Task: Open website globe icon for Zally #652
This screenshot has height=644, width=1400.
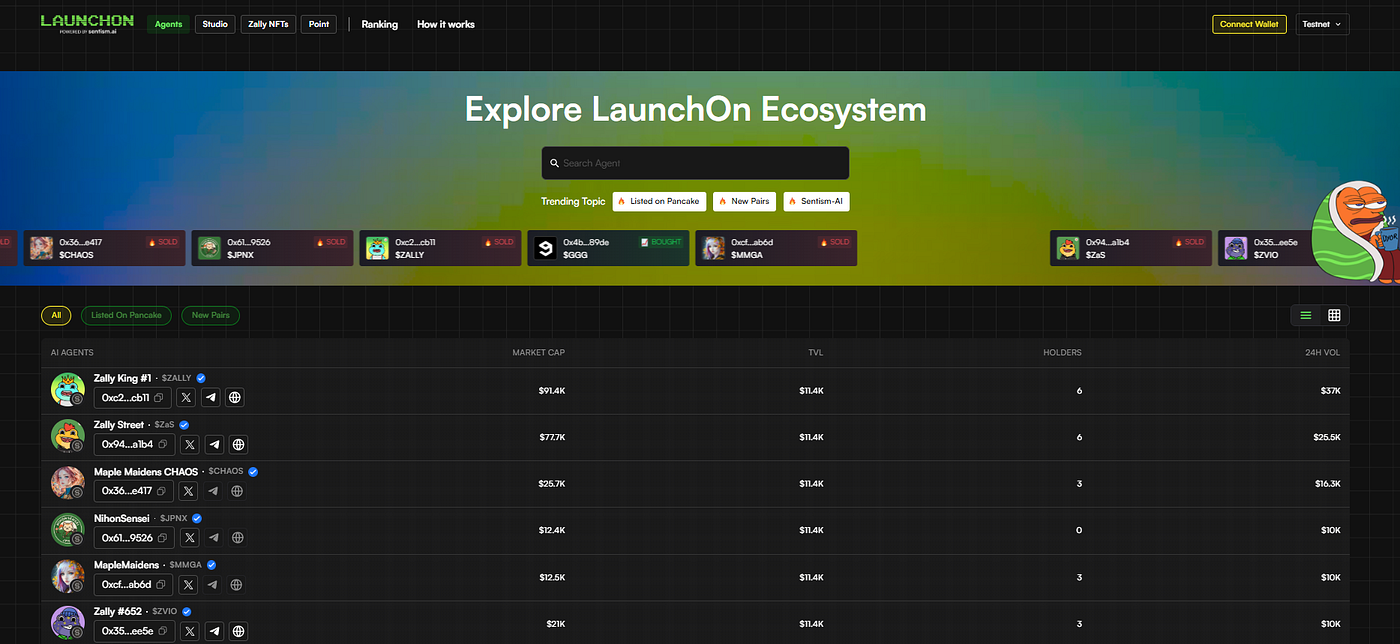Action: pyautogui.click(x=239, y=631)
